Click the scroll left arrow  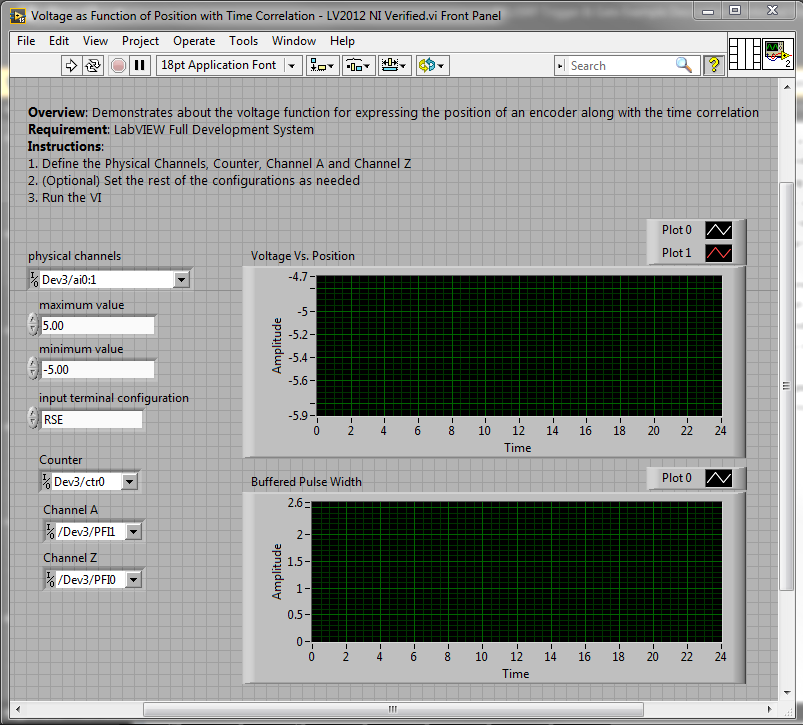pyautogui.click(x=18, y=710)
